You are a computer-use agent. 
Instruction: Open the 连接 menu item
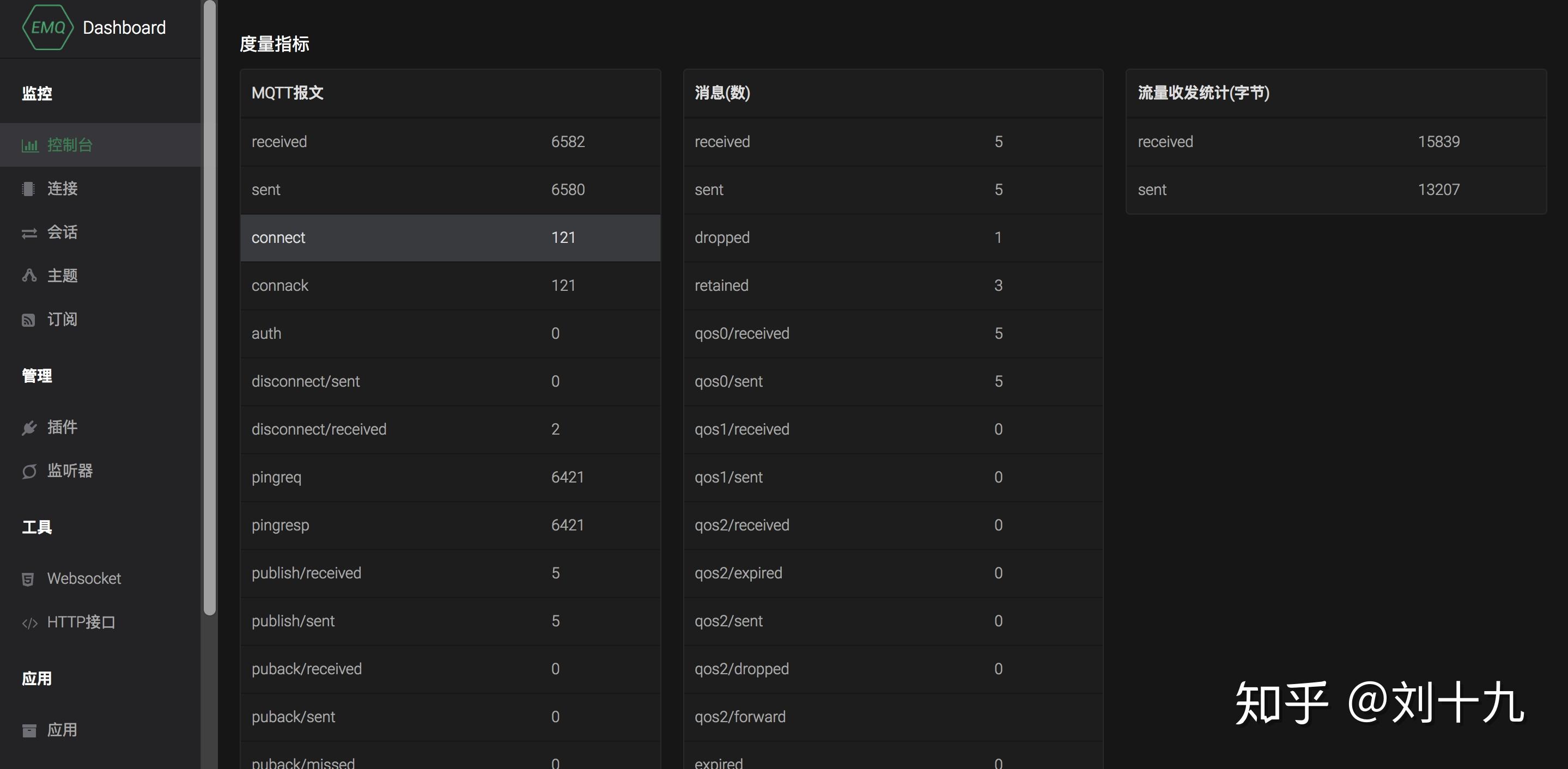62,188
